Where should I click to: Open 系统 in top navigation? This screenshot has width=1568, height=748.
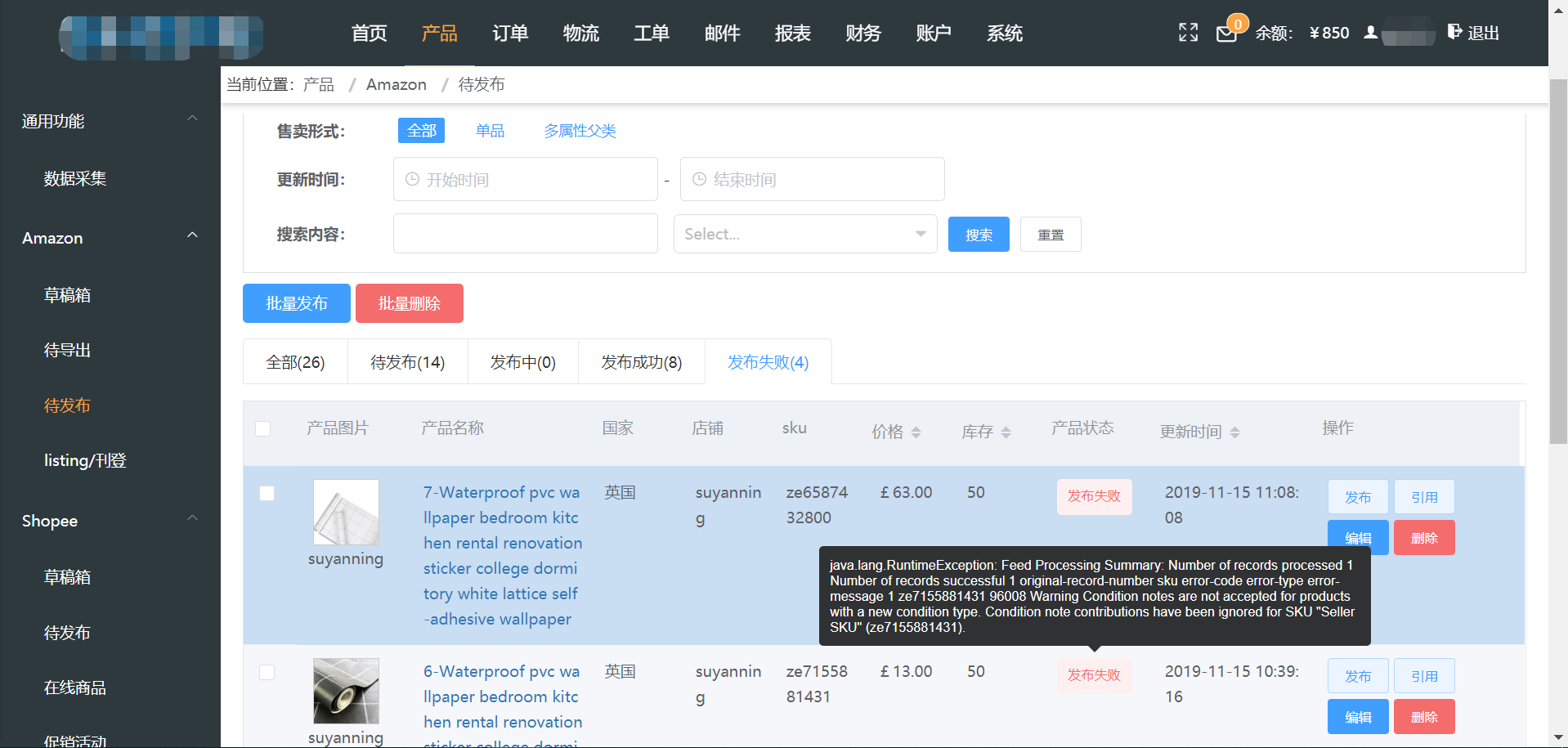click(x=1005, y=34)
